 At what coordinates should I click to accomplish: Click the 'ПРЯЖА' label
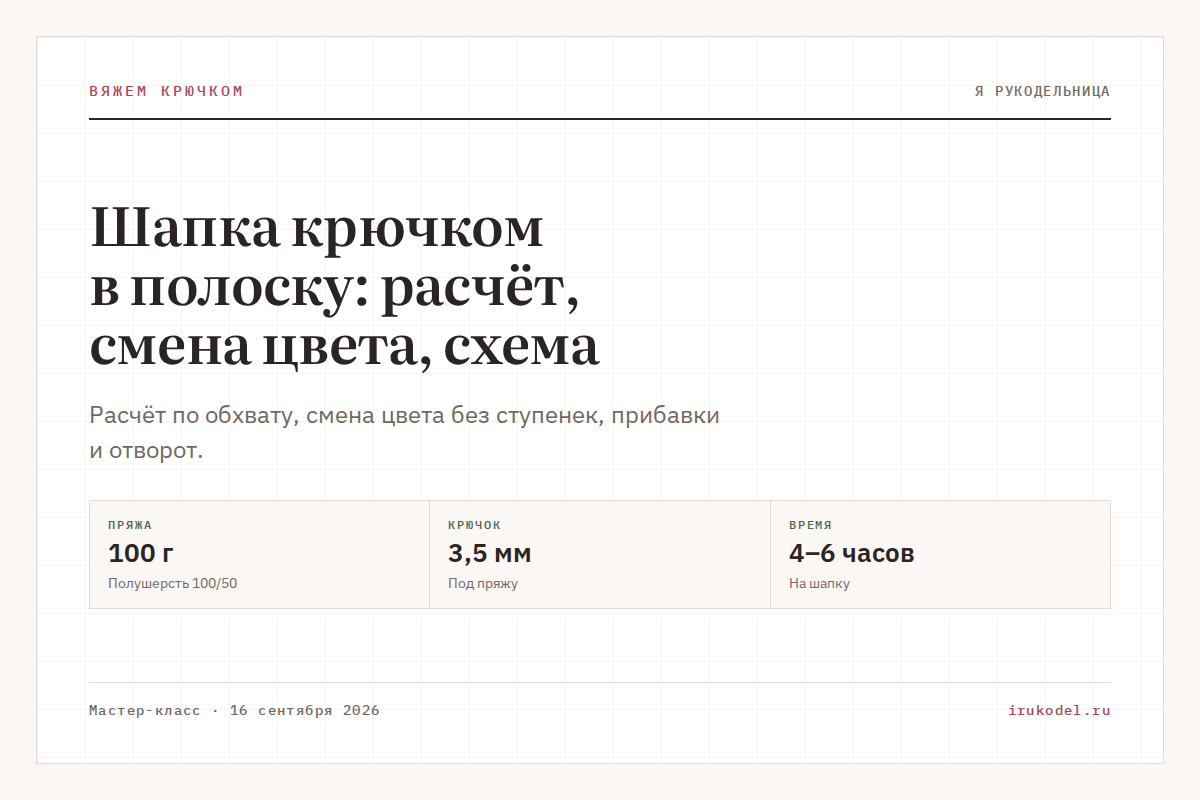tap(130, 525)
